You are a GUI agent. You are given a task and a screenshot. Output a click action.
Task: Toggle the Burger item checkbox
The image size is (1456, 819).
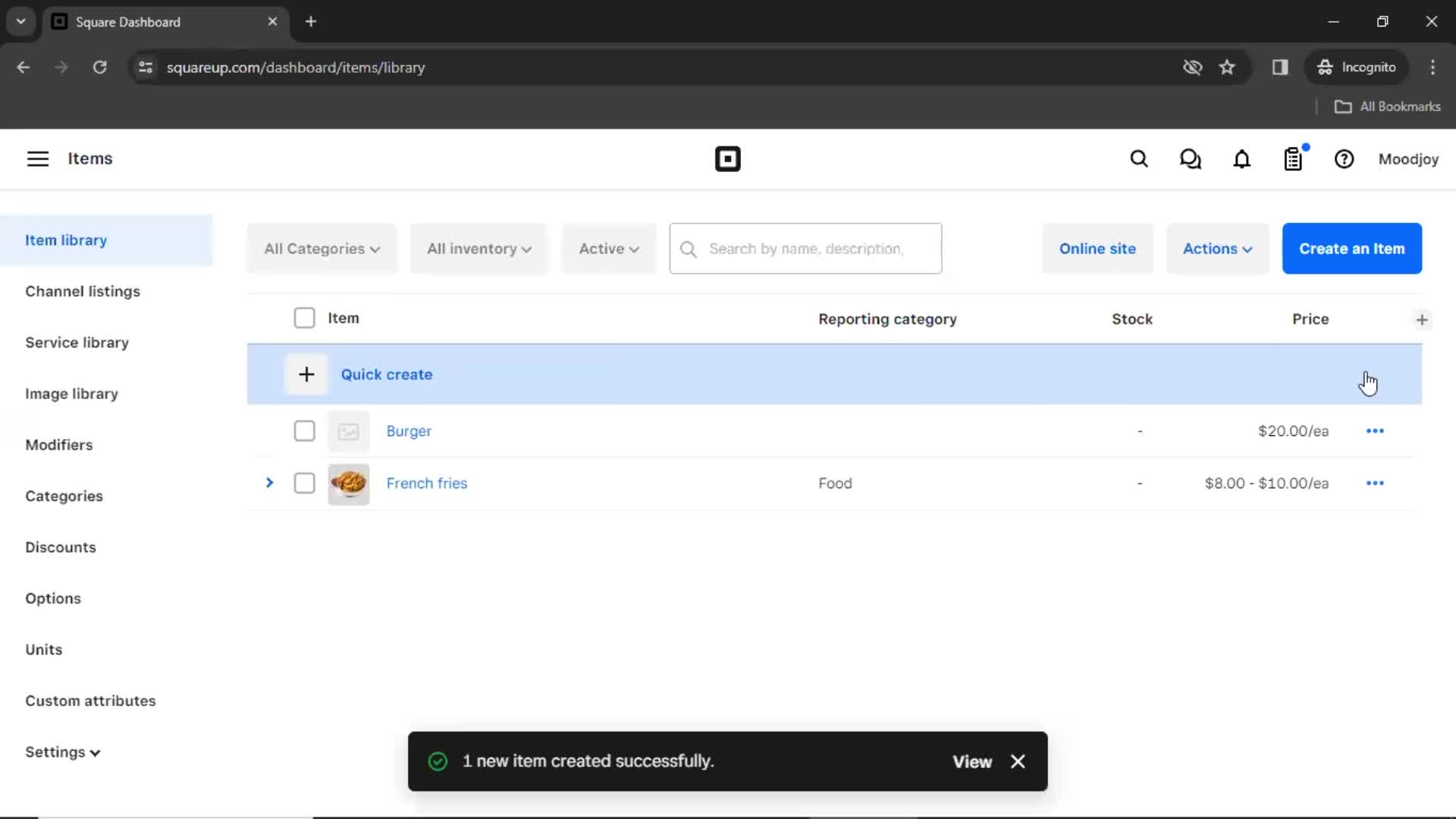pyautogui.click(x=304, y=431)
